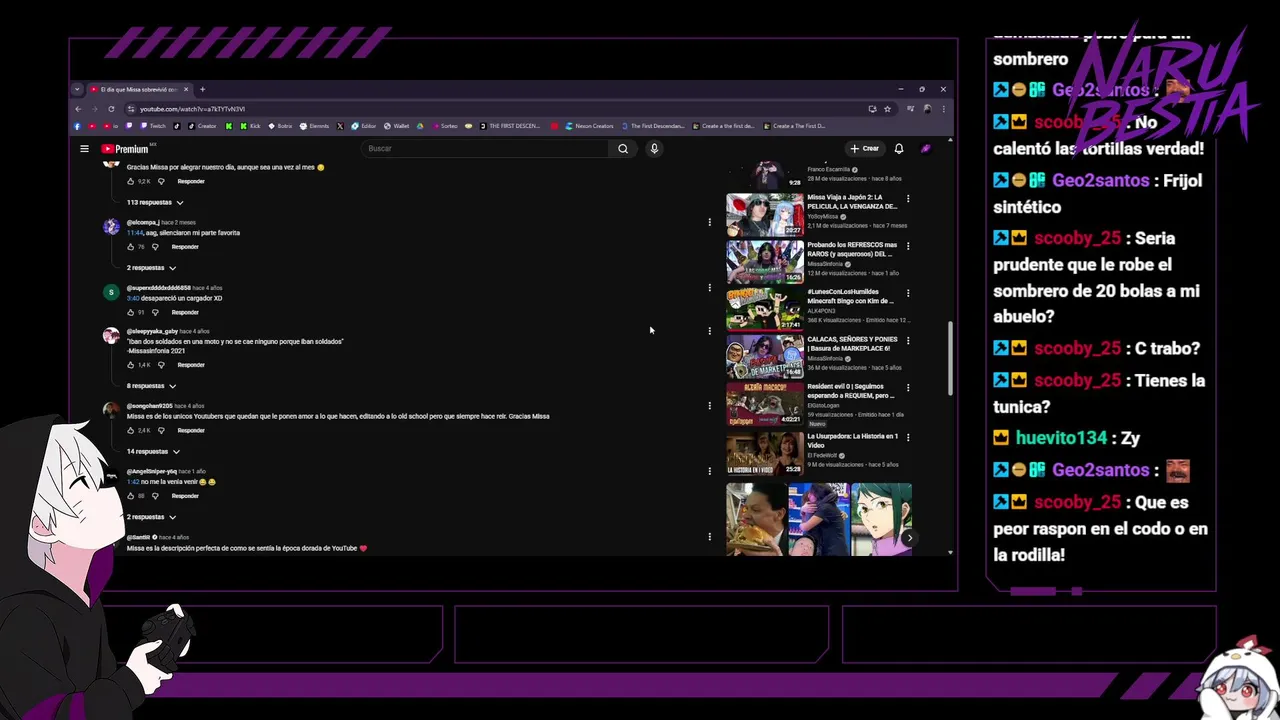1280x720 pixels.
Task: Open the TikTok Creator bookmark
Action: [x=202, y=126]
